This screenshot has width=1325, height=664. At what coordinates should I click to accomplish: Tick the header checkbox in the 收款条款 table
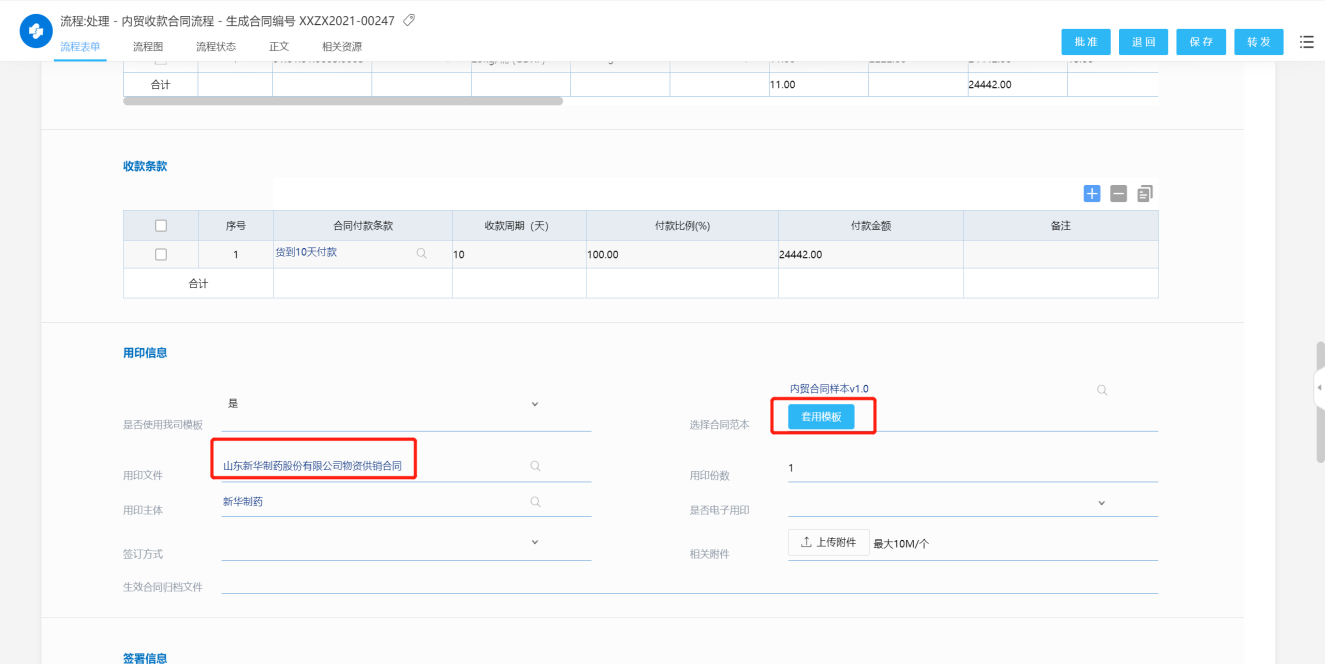coord(161,226)
